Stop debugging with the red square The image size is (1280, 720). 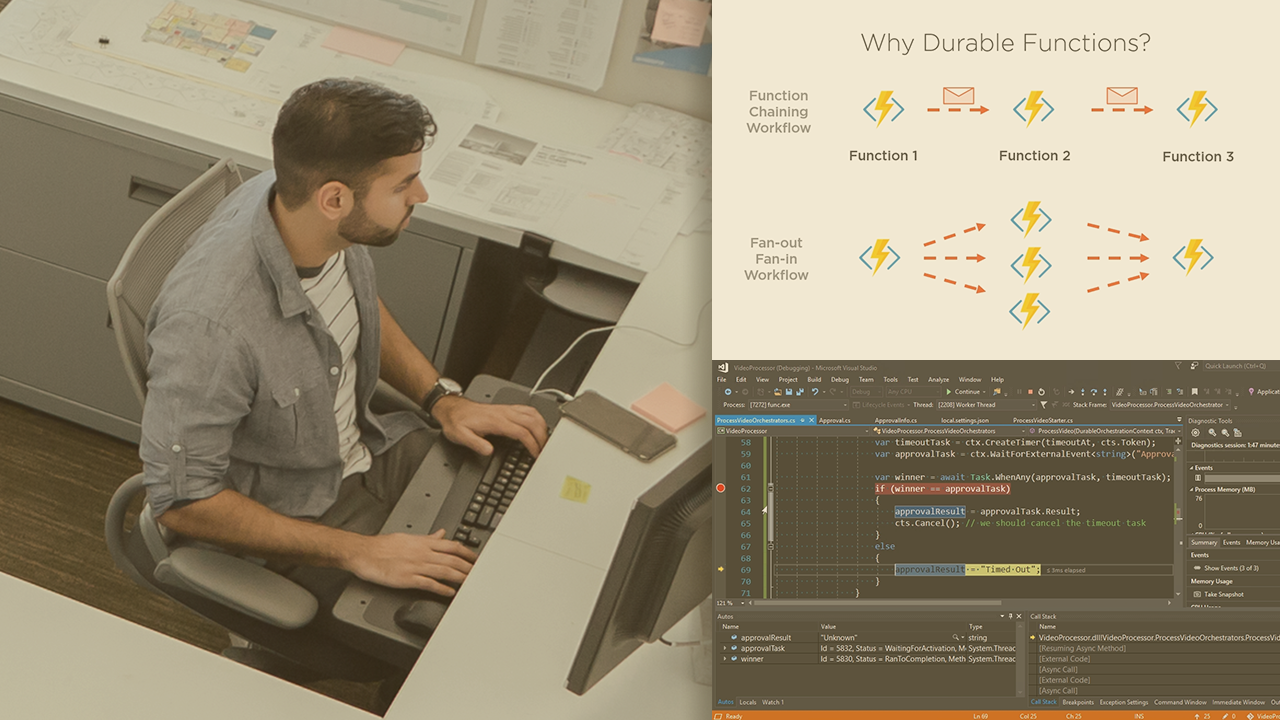(1031, 392)
